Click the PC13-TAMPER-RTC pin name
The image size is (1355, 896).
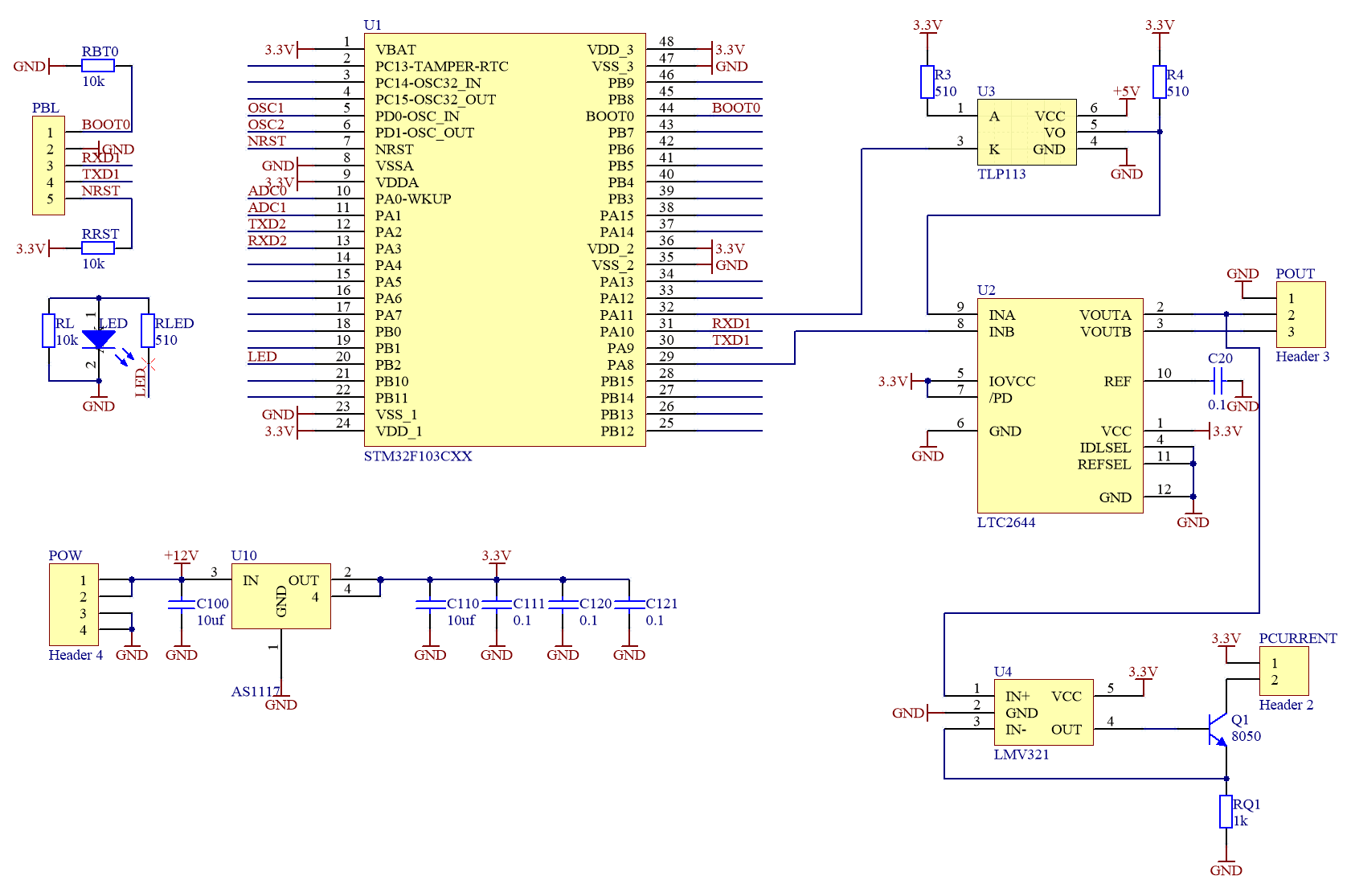[442, 66]
